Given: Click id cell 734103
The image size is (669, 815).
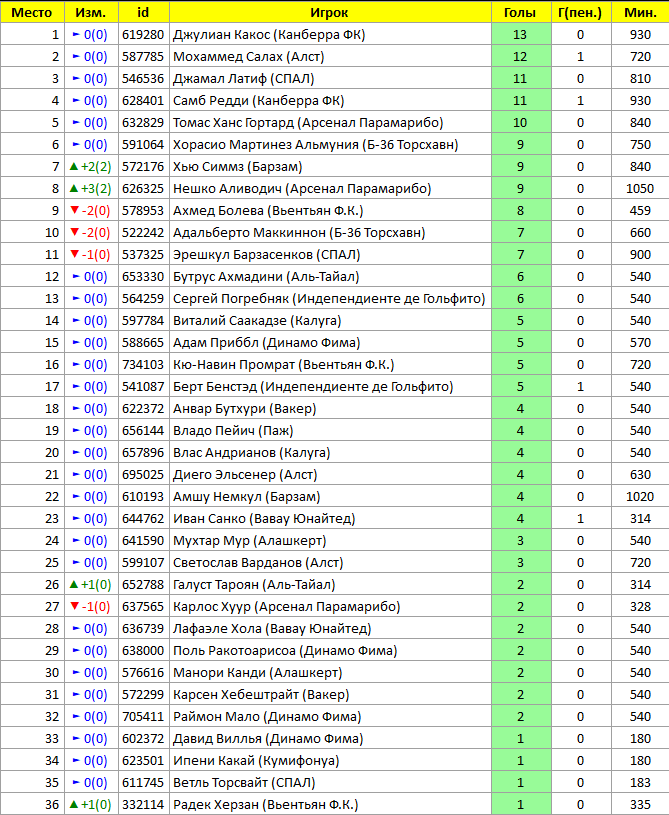Looking at the screenshot, I should (143, 365).
